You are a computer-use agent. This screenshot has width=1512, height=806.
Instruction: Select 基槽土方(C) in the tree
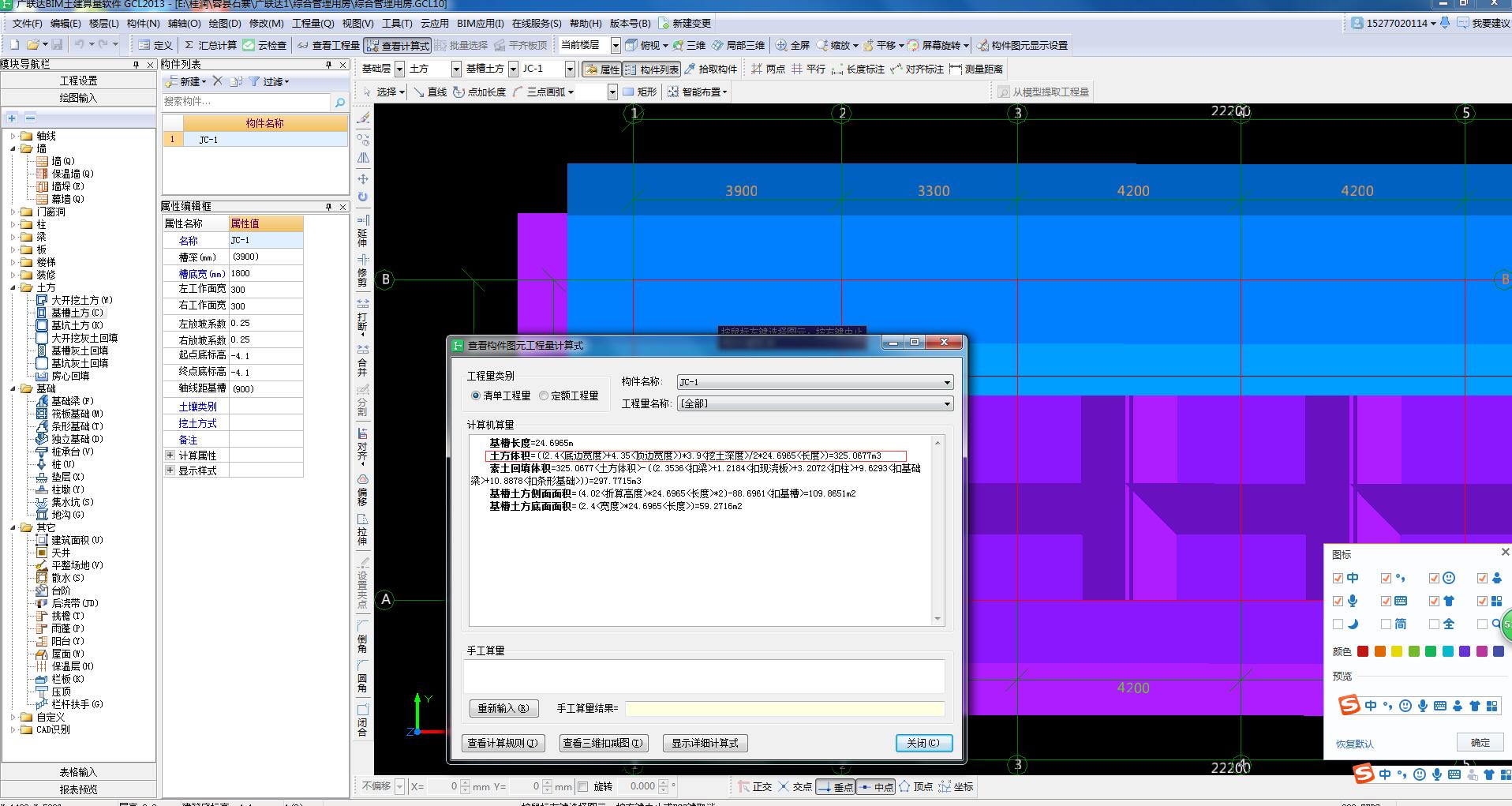point(77,313)
